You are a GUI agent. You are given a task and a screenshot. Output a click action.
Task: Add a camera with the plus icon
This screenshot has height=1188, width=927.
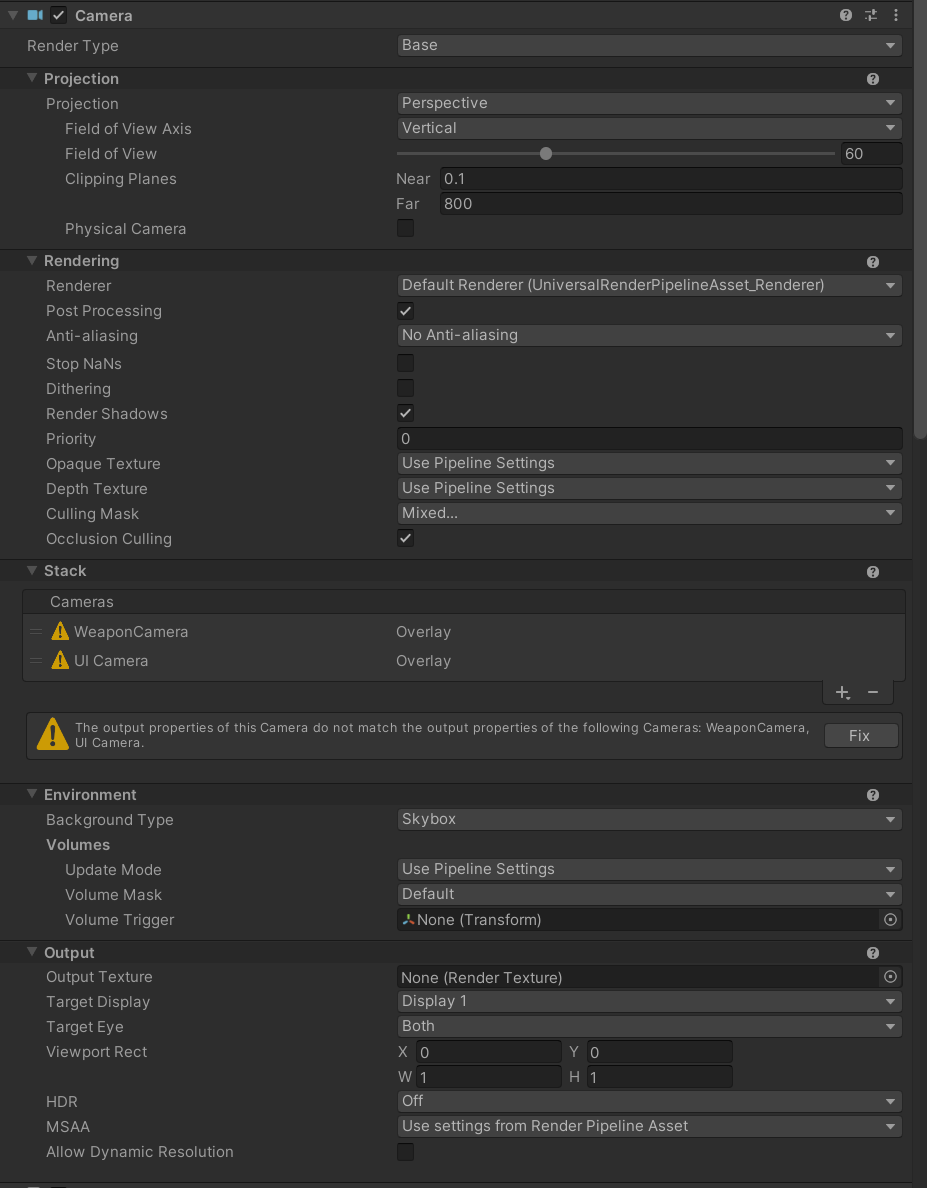click(x=841, y=692)
